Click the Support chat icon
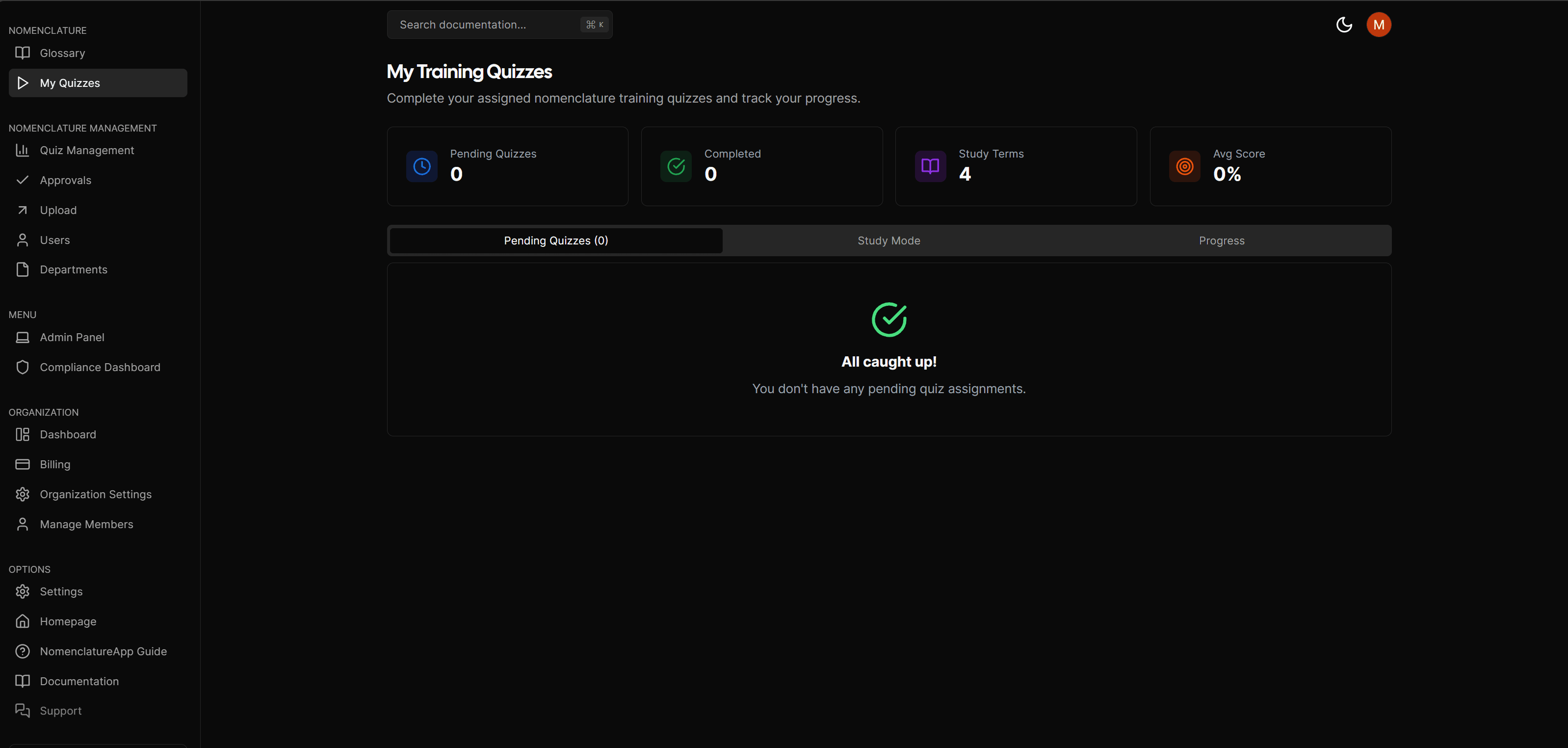This screenshot has height=748, width=1568. click(x=23, y=710)
